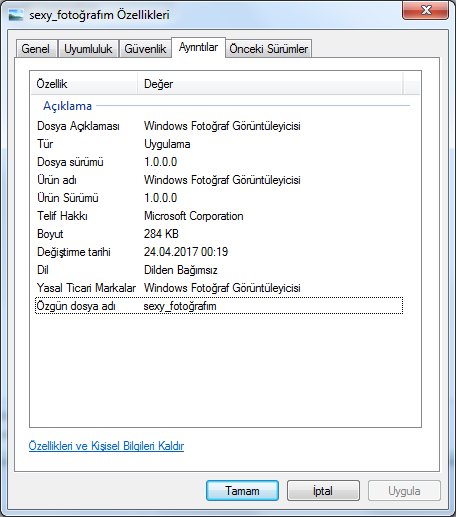The width and height of the screenshot is (457, 517).
Task: Click the Dilden Bağımsız value
Action: pyautogui.click(x=181, y=270)
